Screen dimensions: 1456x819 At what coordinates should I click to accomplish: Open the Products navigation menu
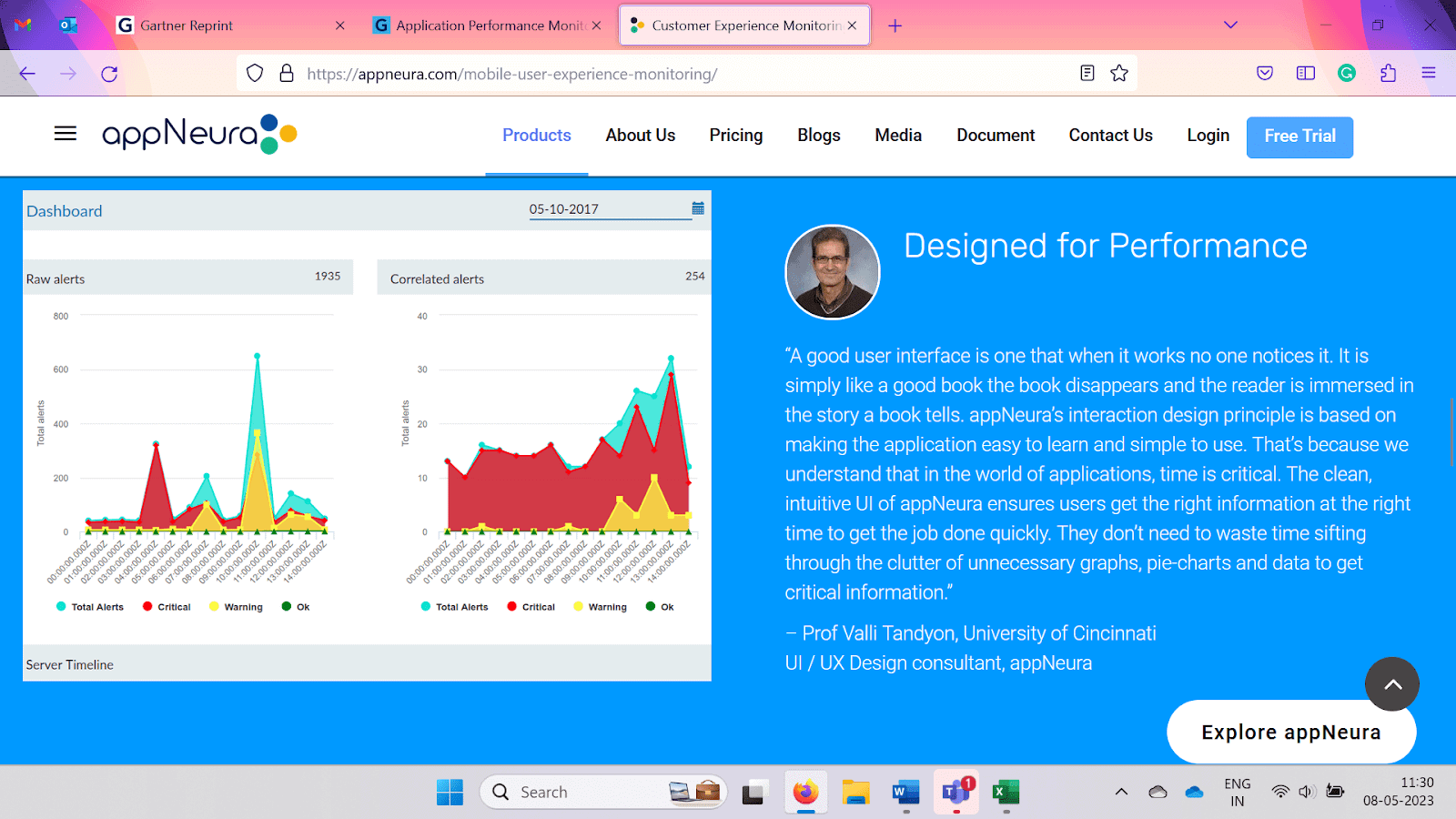point(536,136)
